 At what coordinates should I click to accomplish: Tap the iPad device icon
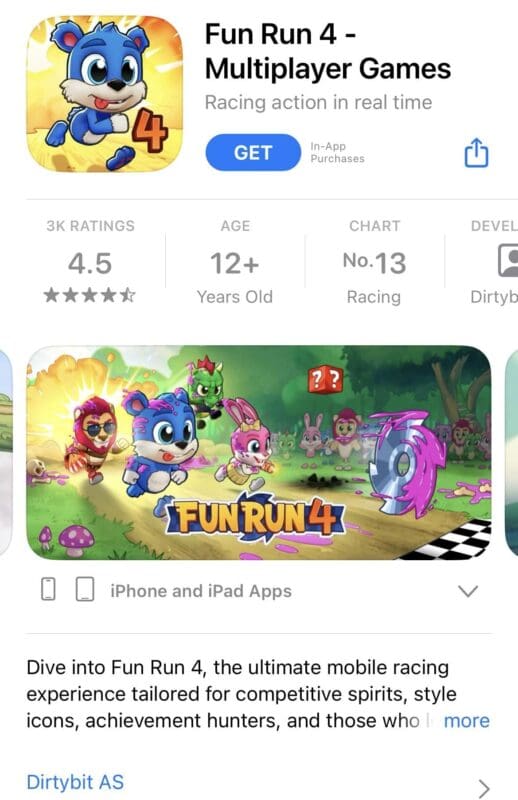point(85,589)
